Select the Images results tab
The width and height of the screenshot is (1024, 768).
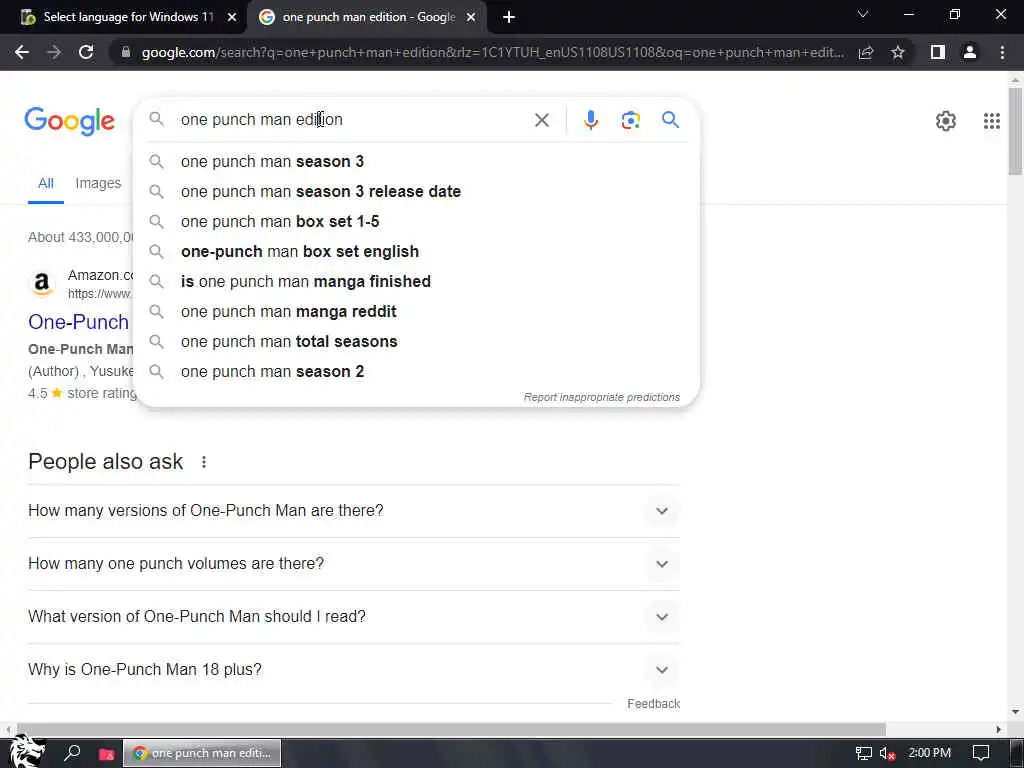click(x=98, y=184)
